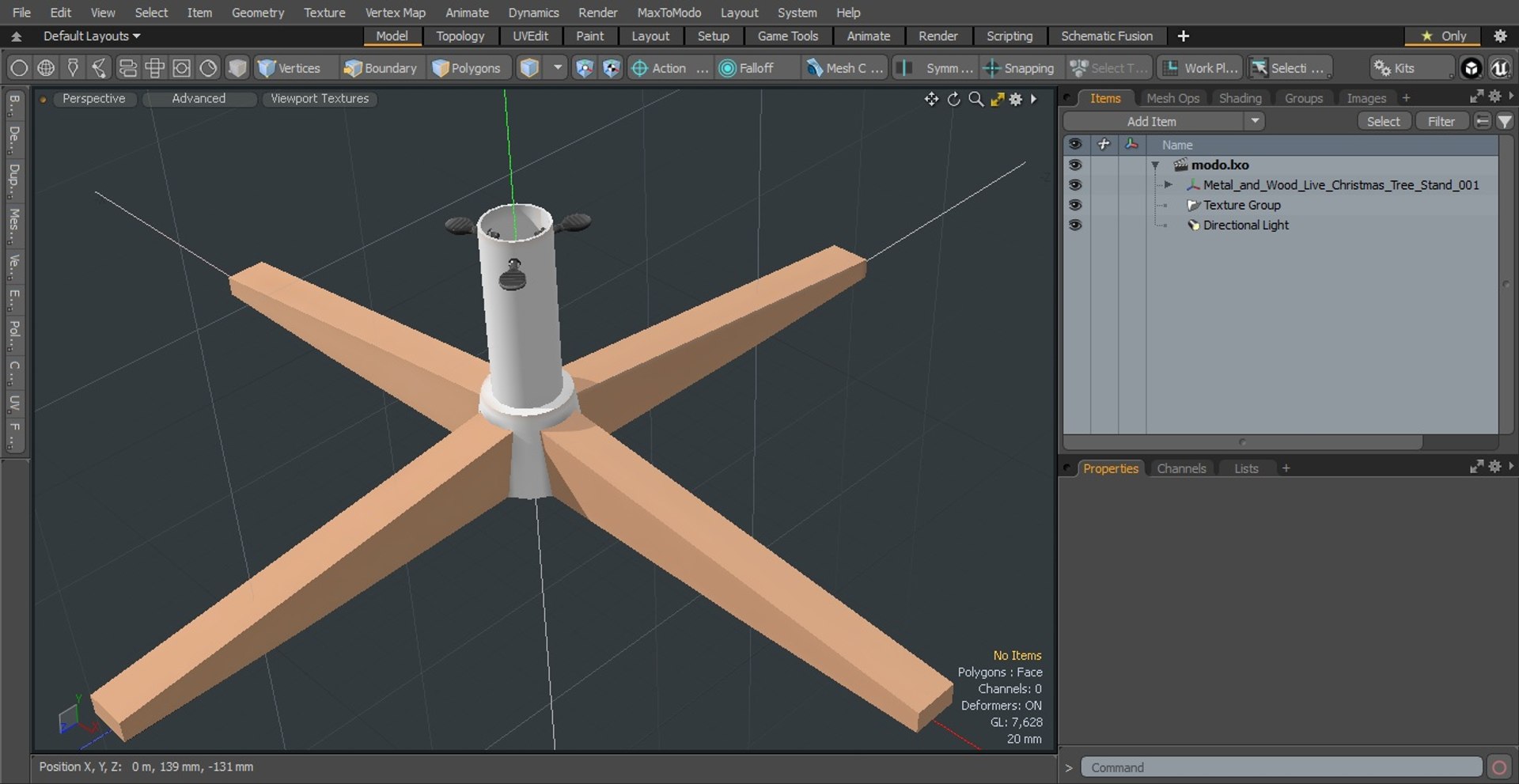Open the item mode dropdown arrow beside the cube
Viewport: 1519px width, 784px height.
pos(558,68)
